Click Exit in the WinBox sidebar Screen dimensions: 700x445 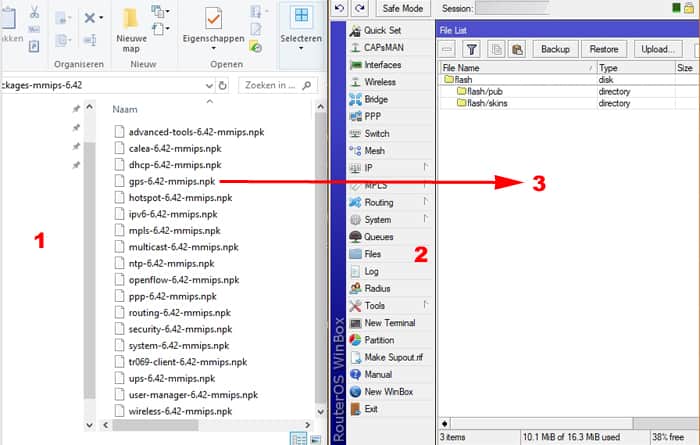tap(371, 409)
